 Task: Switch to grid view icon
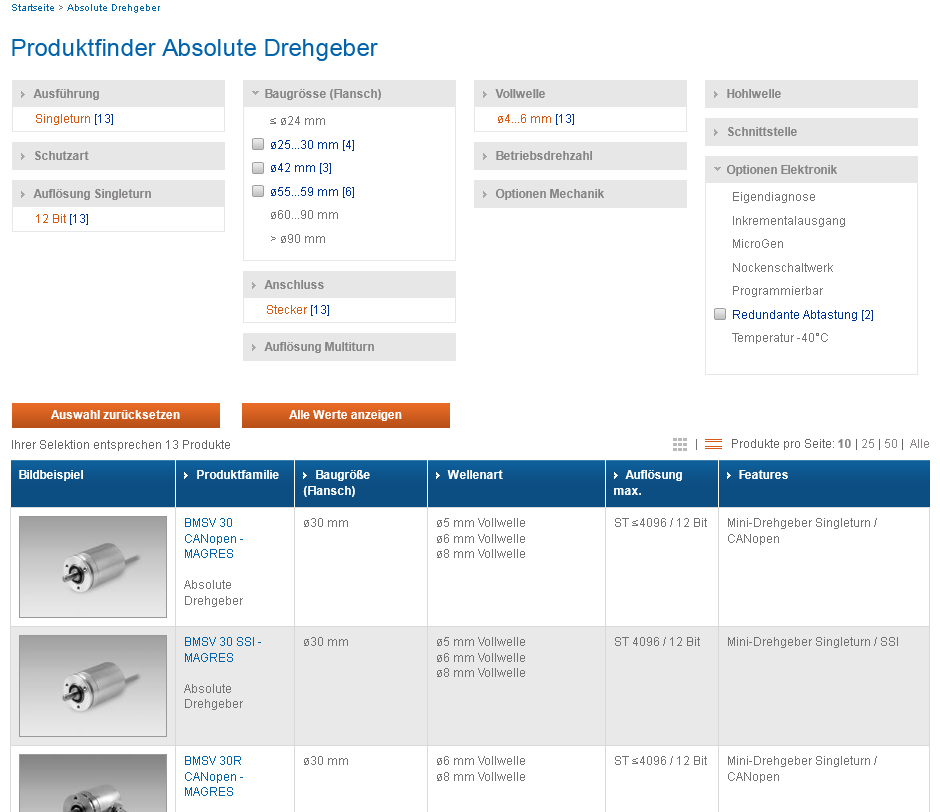click(x=680, y=444)
